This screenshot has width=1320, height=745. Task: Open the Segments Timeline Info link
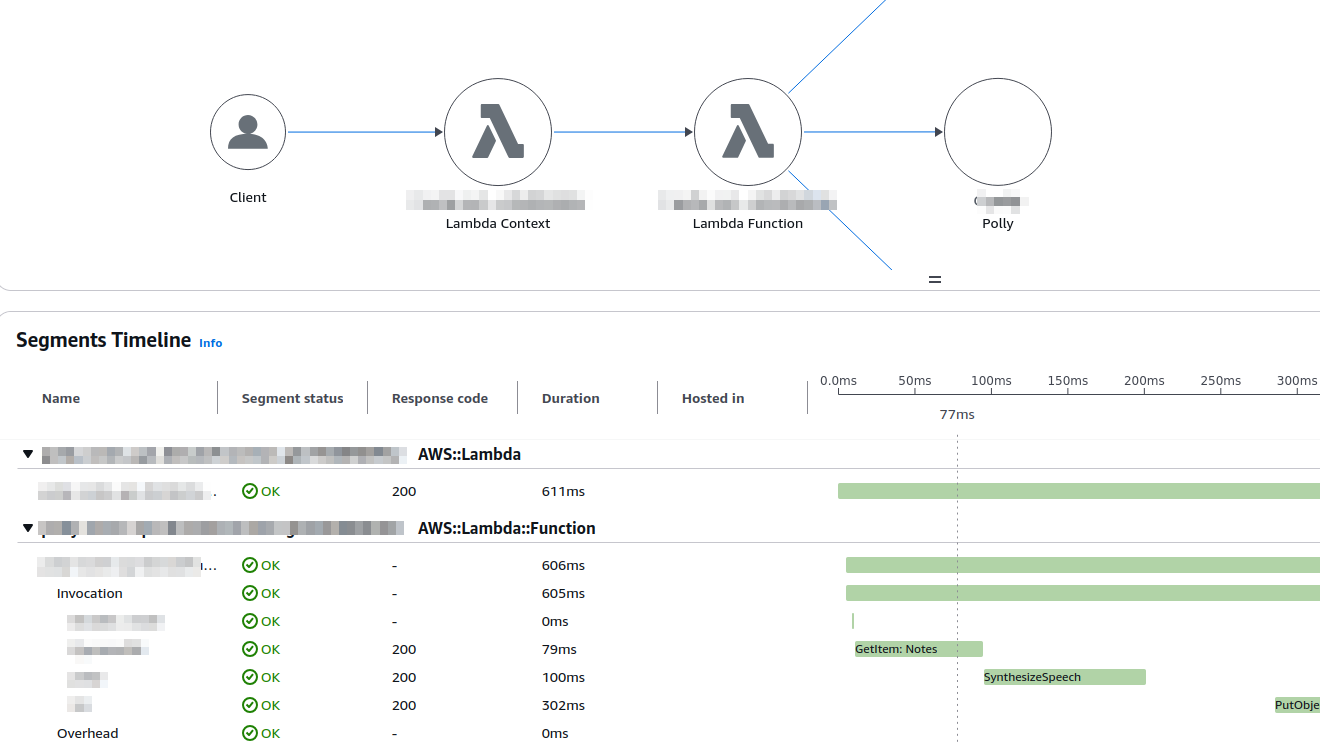pos(210,343)
